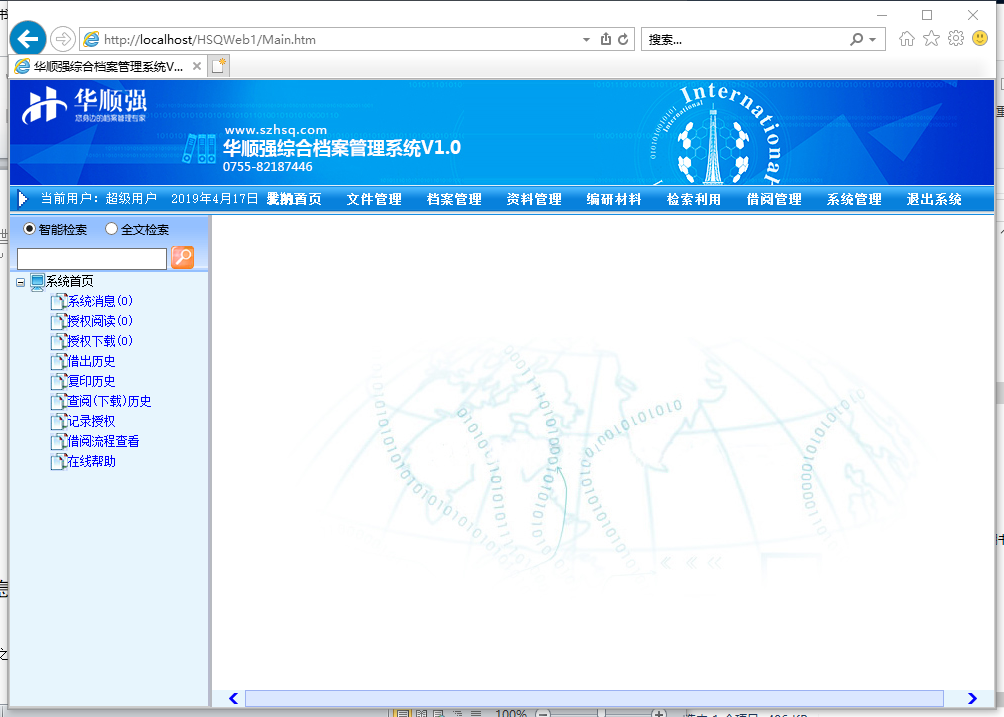Image resolution: width=1004 pixels, height=717 pixels.
Task: Click the left panel search input field
Action: tap(92, 259)
